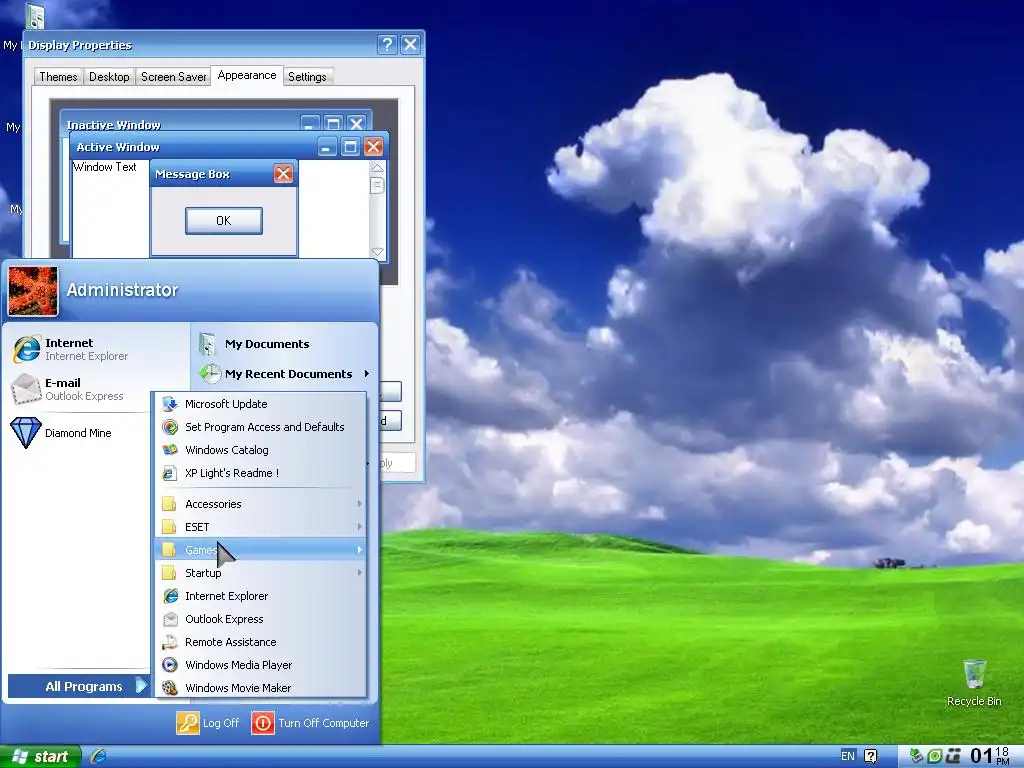Expand the Accessories folder submenu
The height and width of the screenshot is (768, 1024).
point(261,504)
